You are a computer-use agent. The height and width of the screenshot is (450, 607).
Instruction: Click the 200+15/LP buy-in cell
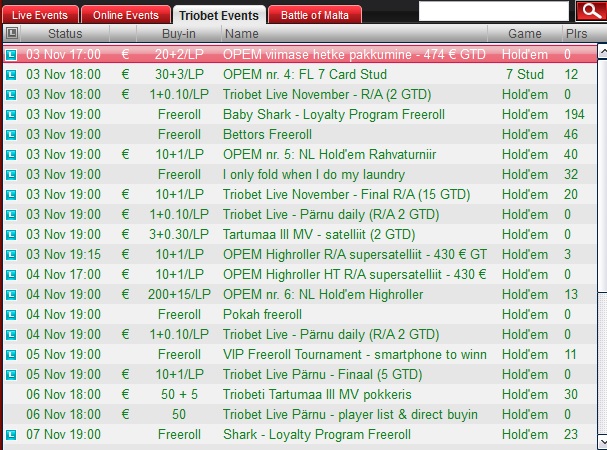point(179,294)
